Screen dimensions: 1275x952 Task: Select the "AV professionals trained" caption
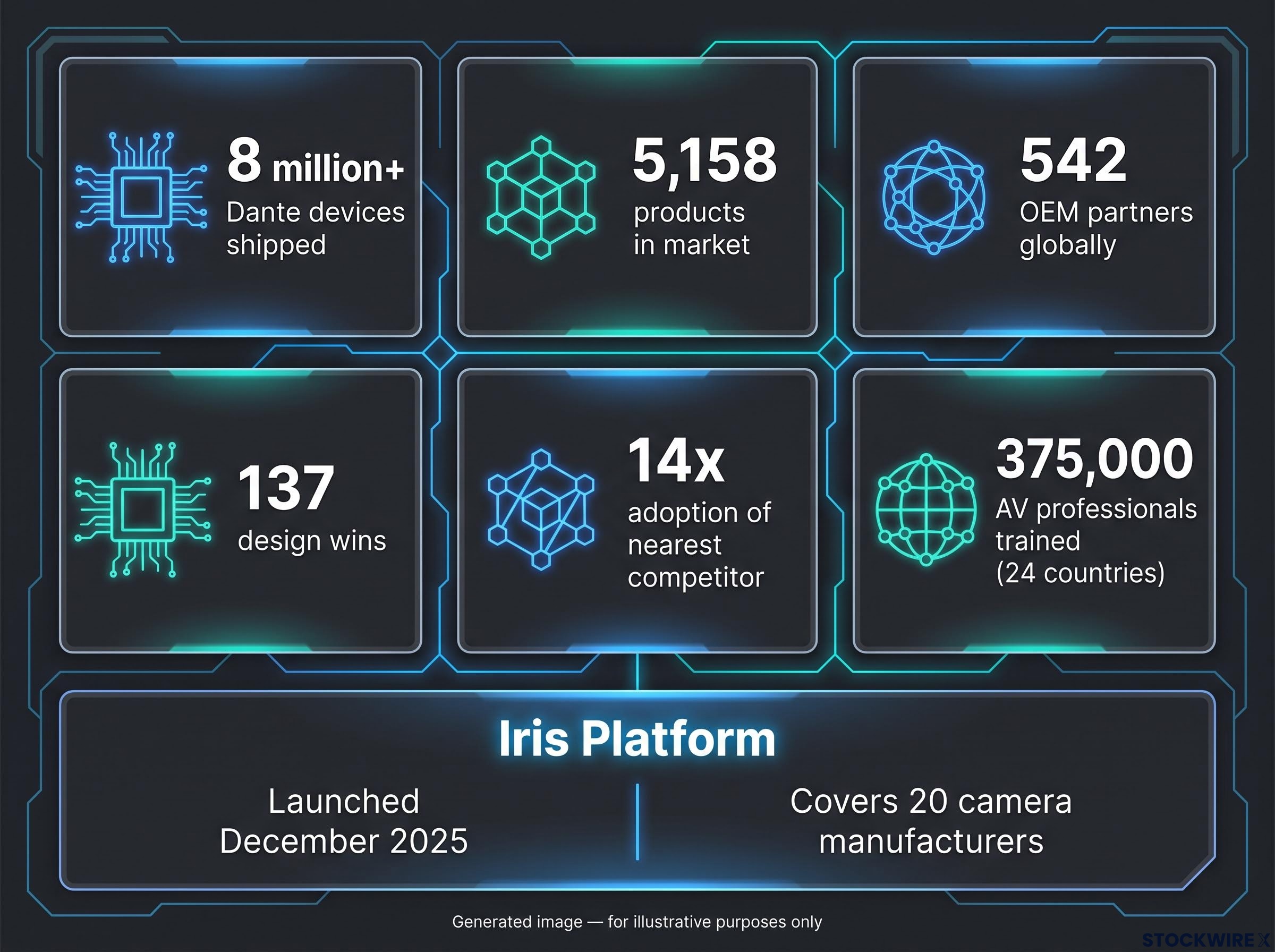[x=1096, y=524]
